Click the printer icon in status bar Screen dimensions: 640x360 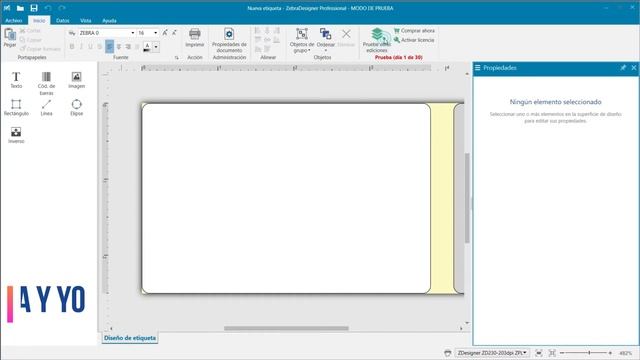point(448,353)
